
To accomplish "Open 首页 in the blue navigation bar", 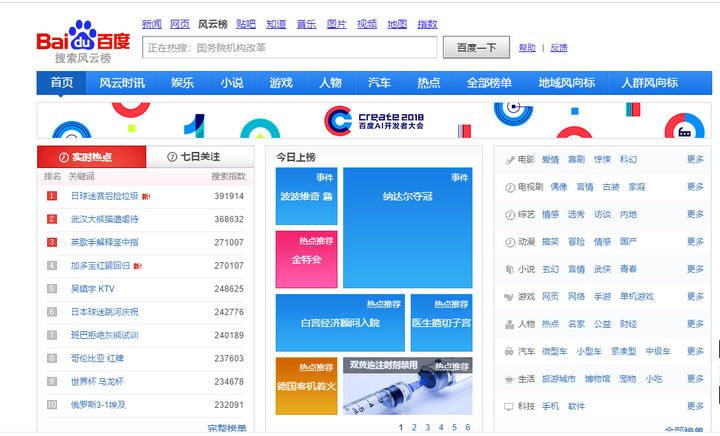I will coord(62,83).
